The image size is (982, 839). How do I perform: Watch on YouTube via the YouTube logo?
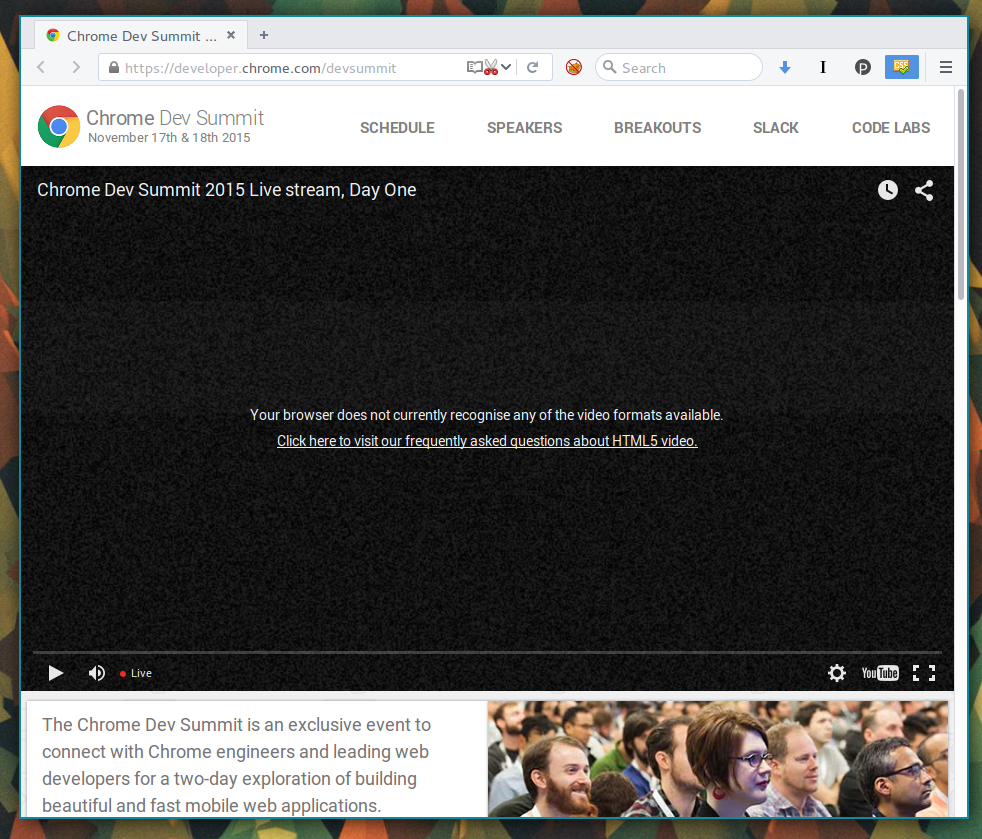[880, 673]
